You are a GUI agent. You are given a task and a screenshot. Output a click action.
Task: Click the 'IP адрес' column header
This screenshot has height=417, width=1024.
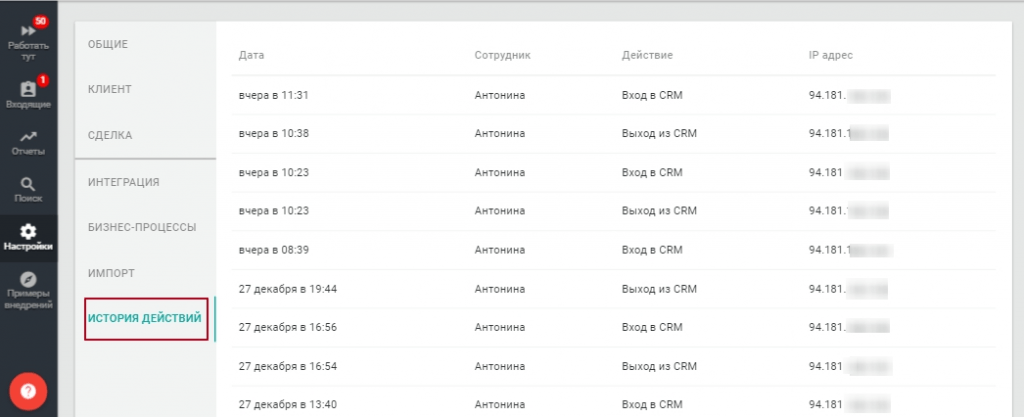[x=830, y=55]
